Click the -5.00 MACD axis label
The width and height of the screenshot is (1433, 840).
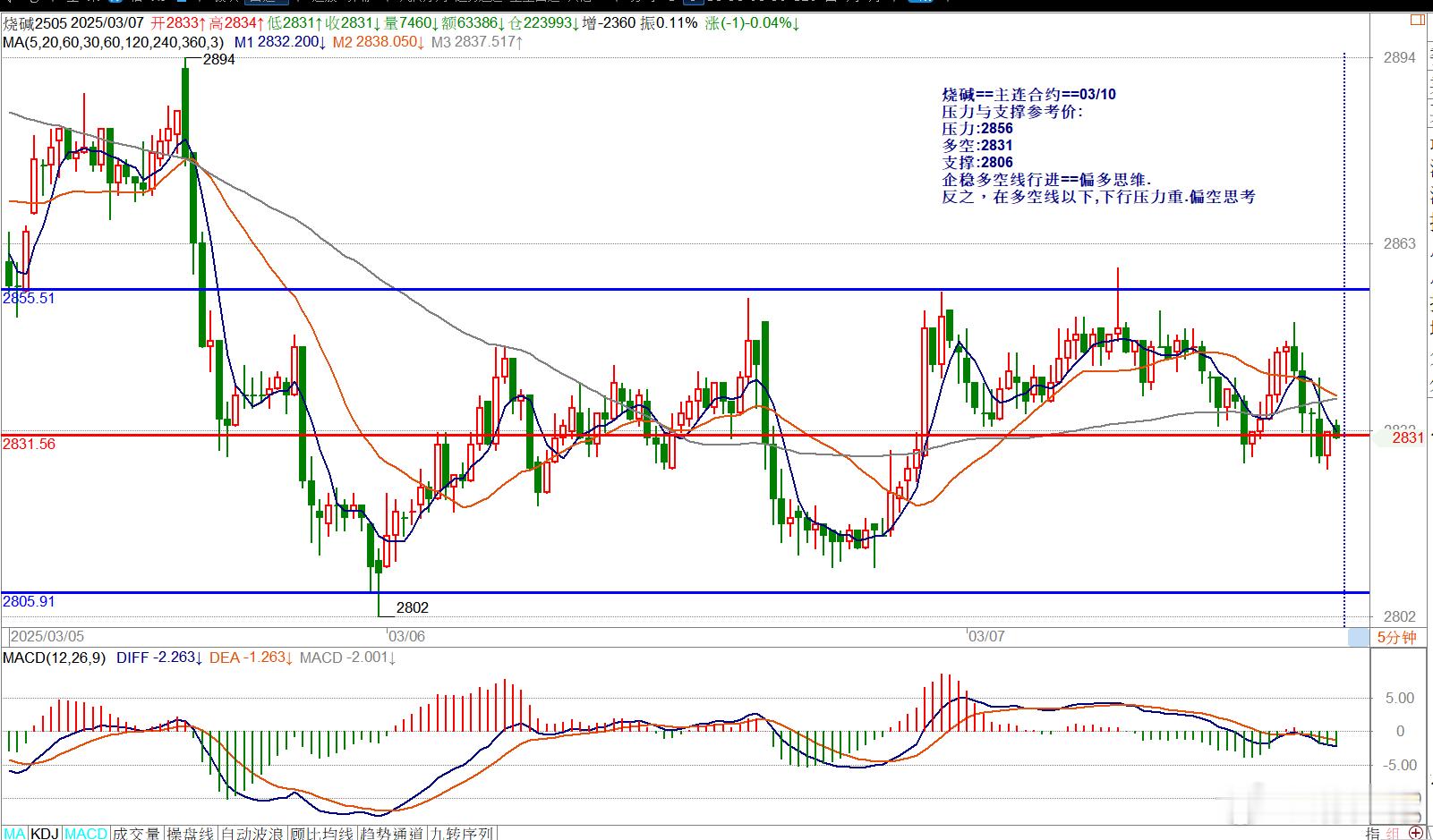1398,765
